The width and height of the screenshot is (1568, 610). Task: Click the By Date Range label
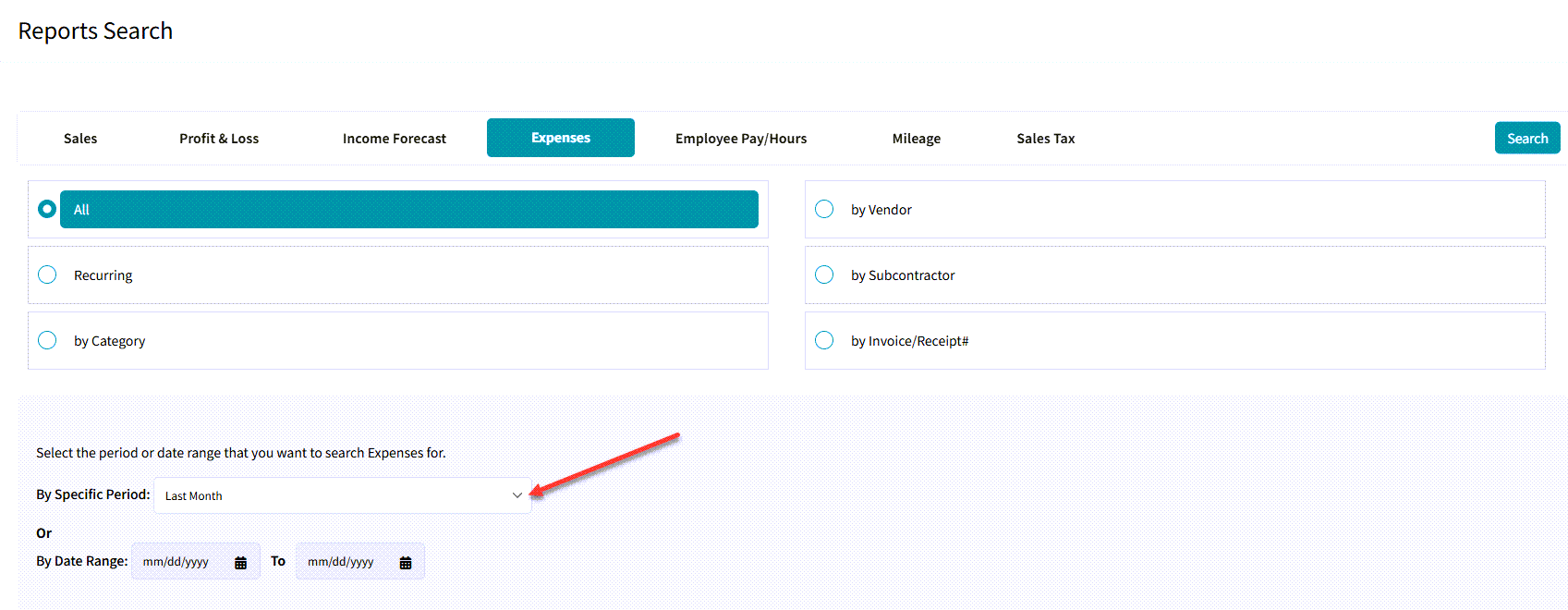click(x=82, y=561)
